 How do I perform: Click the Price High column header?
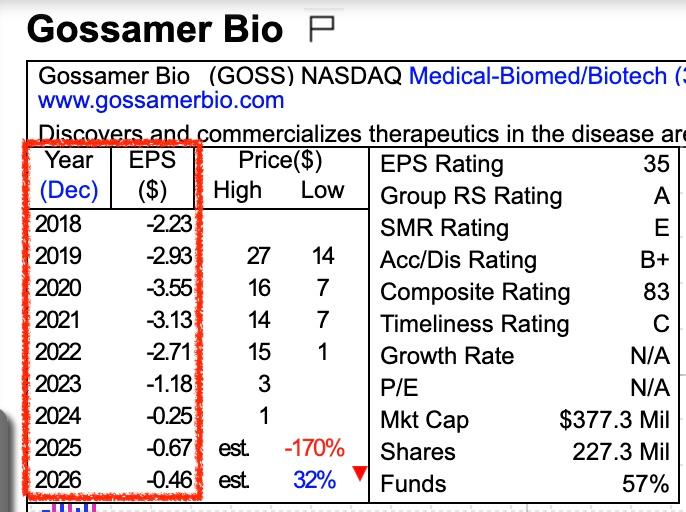(x=238, y=190)
